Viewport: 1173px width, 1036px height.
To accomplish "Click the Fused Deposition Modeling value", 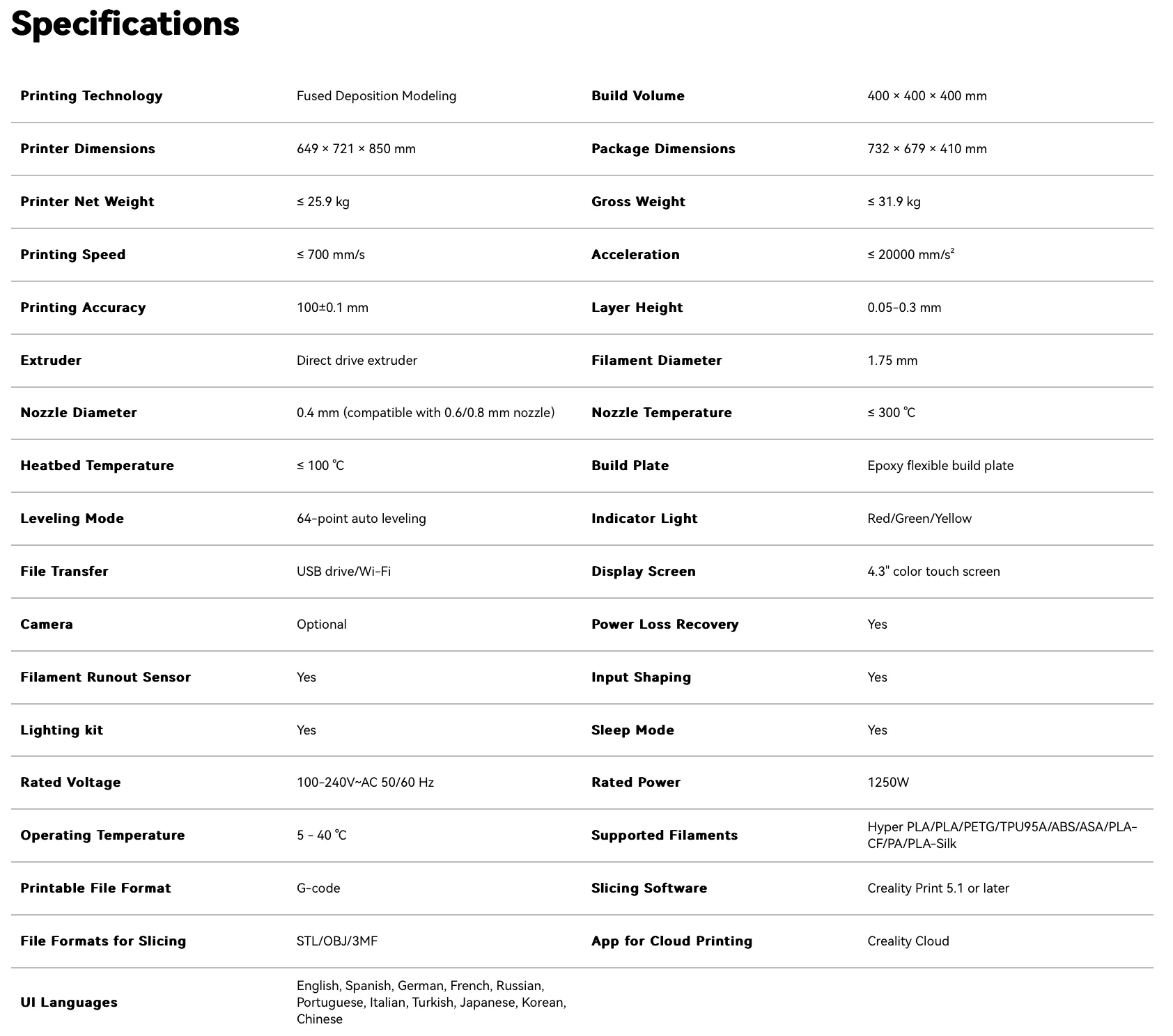I will (376, 96).
